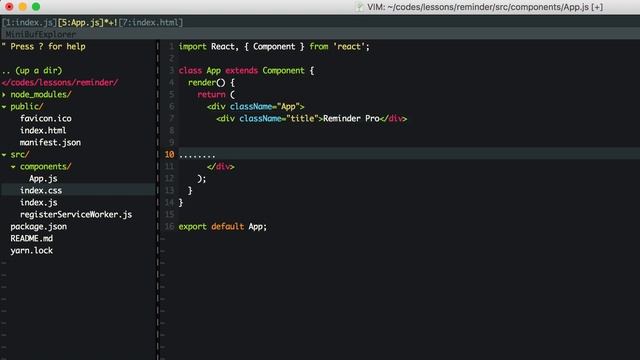This screenshot has width=640, height=360.
Task: Open index.js under src in the tree
Action: point(38,202)
